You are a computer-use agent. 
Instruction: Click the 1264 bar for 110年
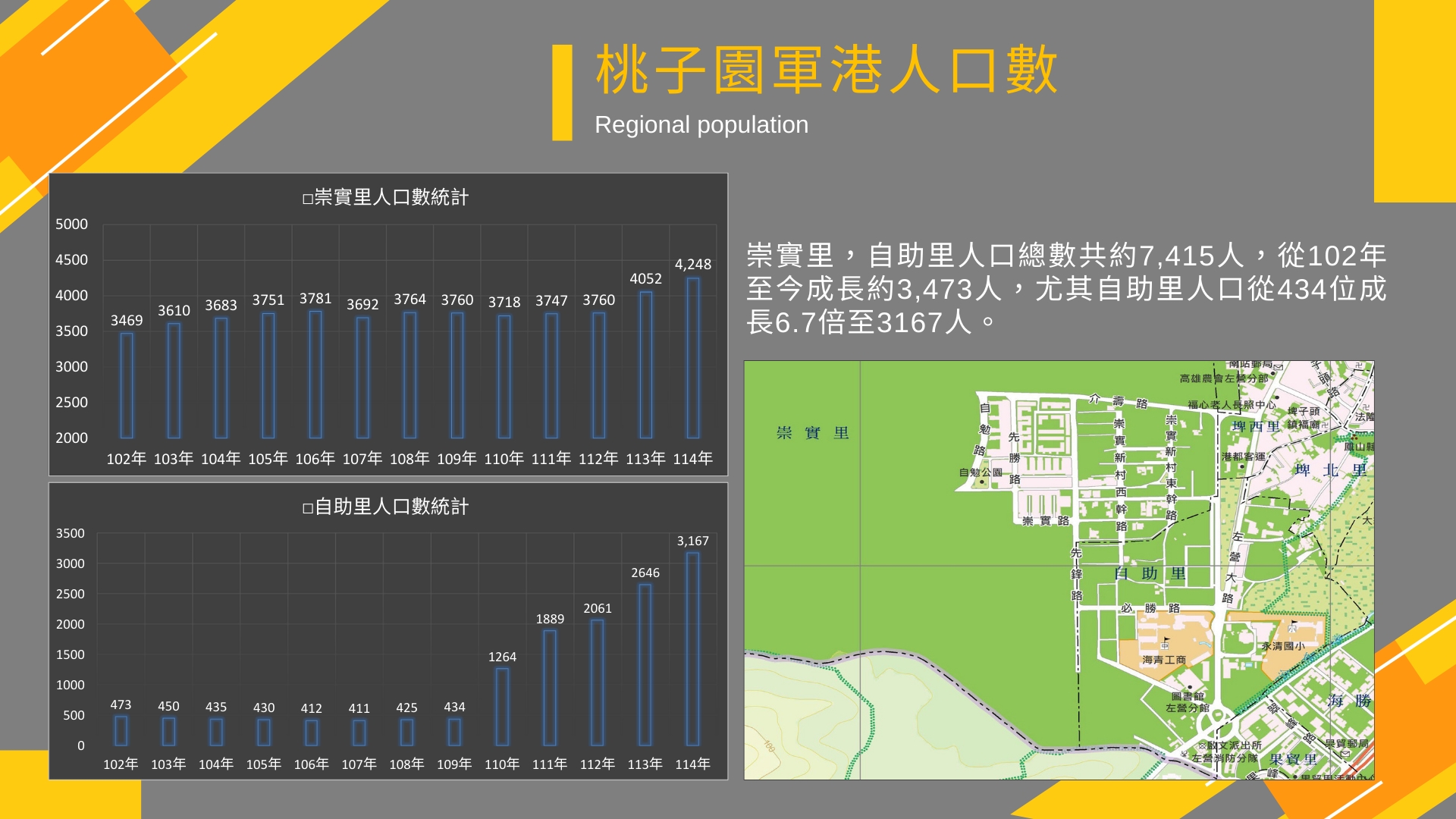[502, 706]
